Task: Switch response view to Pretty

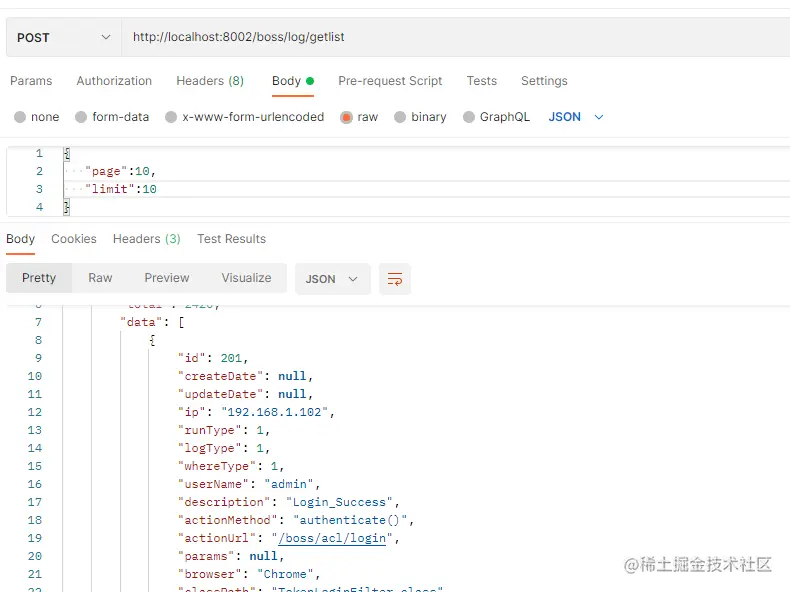Action: (x=39, y=278)
